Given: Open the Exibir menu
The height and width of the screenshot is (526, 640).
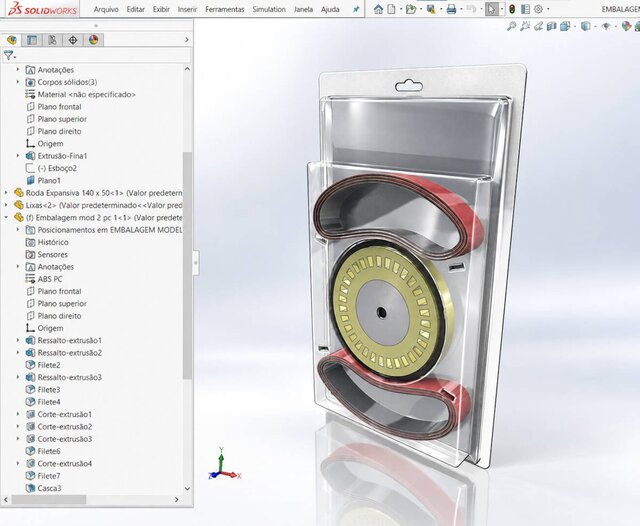Looking at the screenshot, I should point(161,9).
